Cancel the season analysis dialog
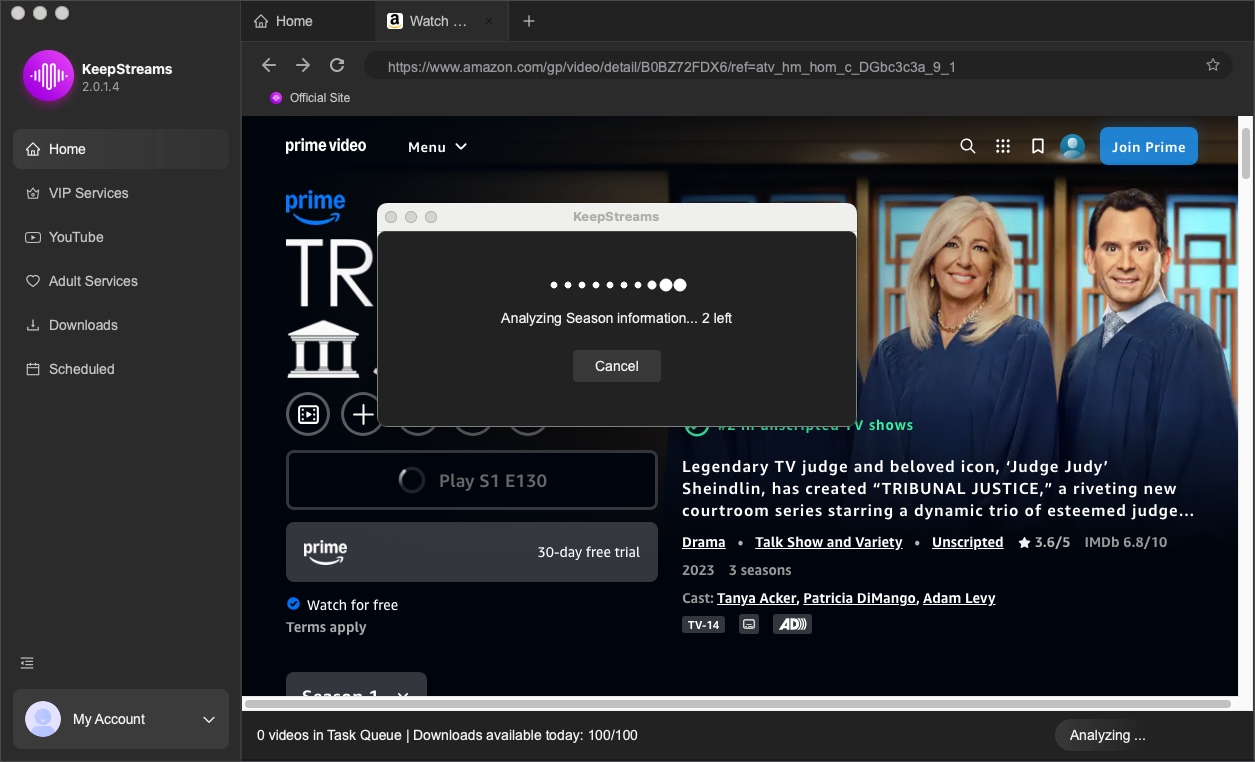 pyautogui.click(x=617, y=366)
